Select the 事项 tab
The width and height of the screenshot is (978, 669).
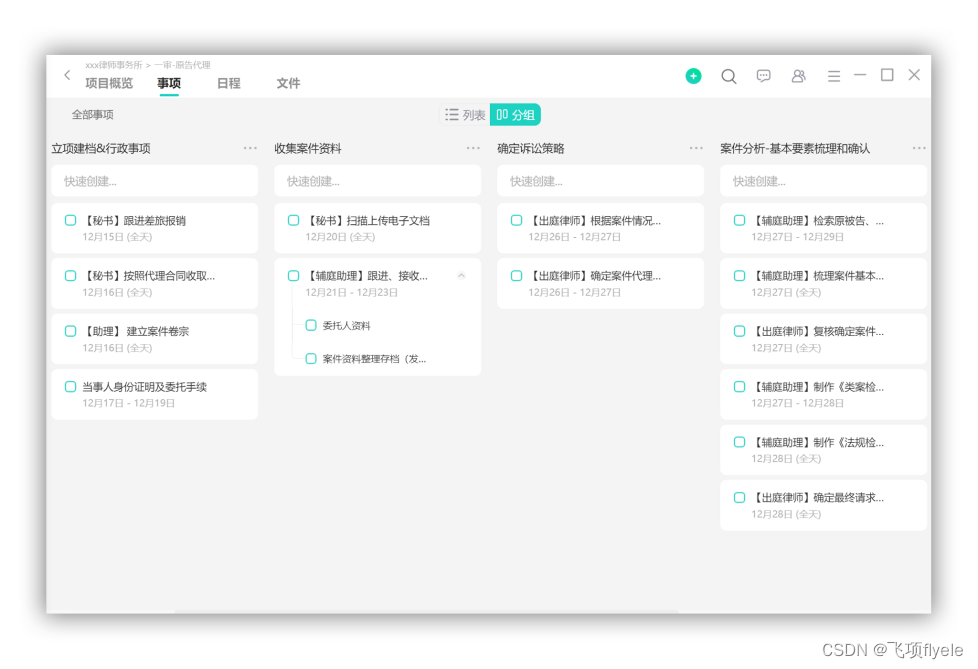click(169, 83)
